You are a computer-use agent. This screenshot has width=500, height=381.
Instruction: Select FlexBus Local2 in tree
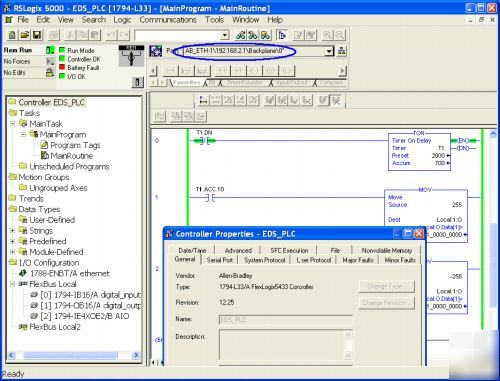click(x=55, y=327)
